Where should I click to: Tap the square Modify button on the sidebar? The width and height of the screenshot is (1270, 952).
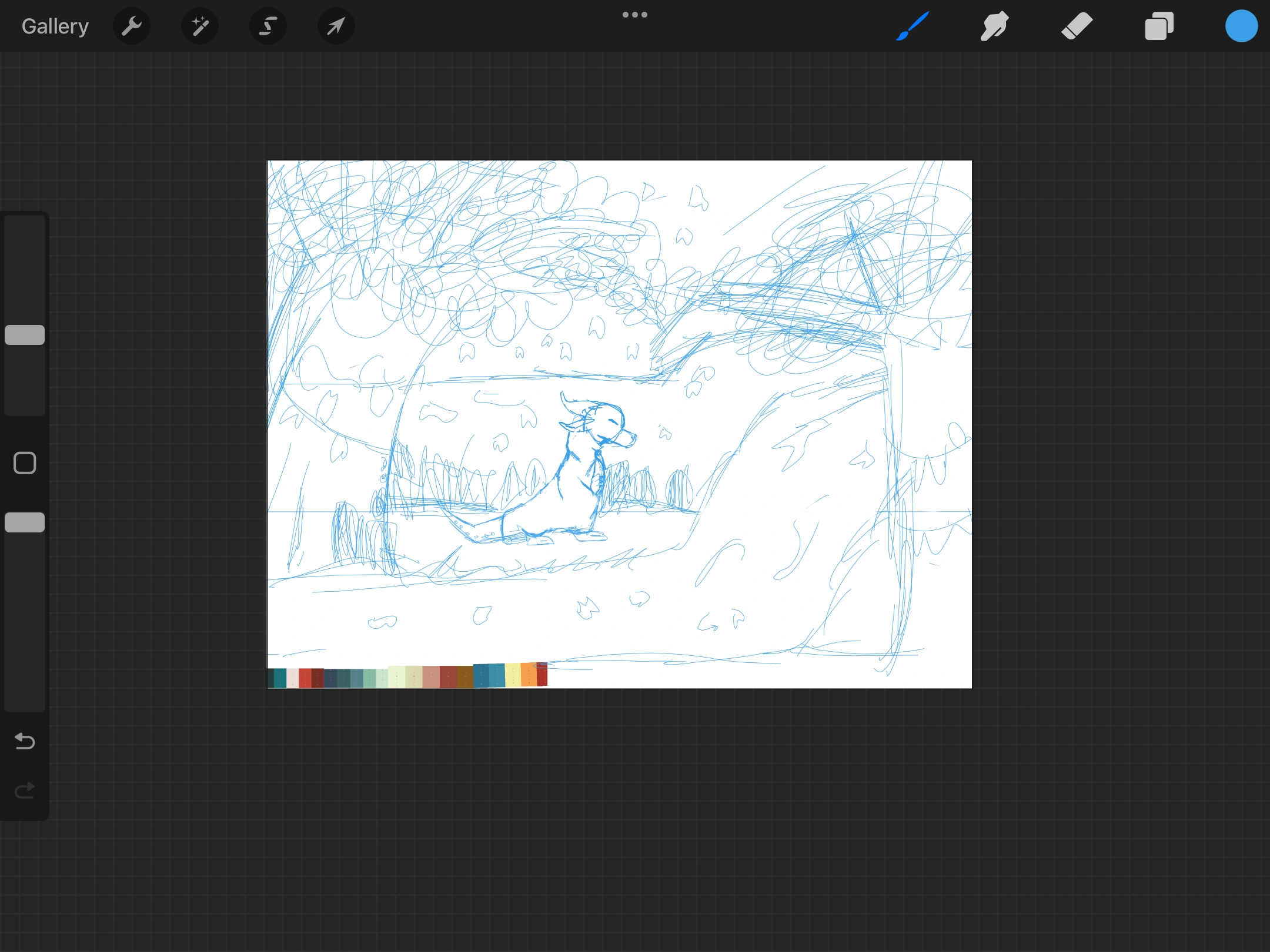pos(24,463)
